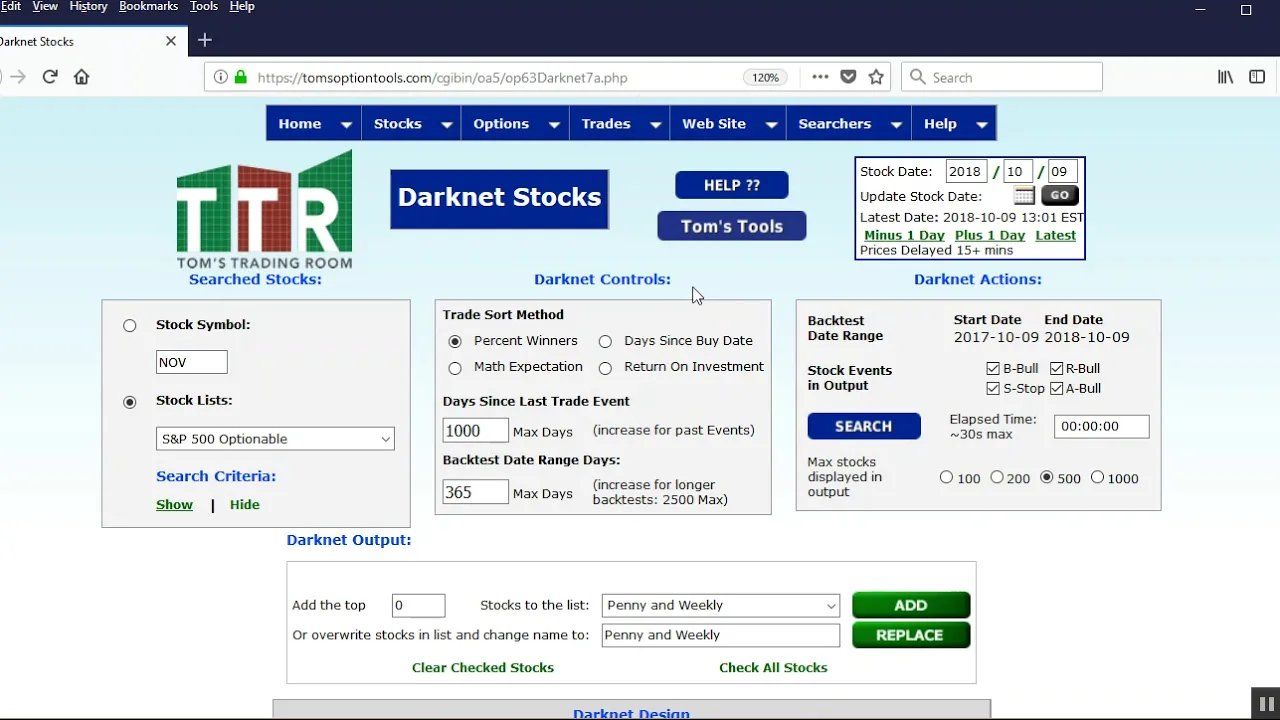Open the Web Site nav item
This screenshot has width=1280, height=720.
pos(714,124)
